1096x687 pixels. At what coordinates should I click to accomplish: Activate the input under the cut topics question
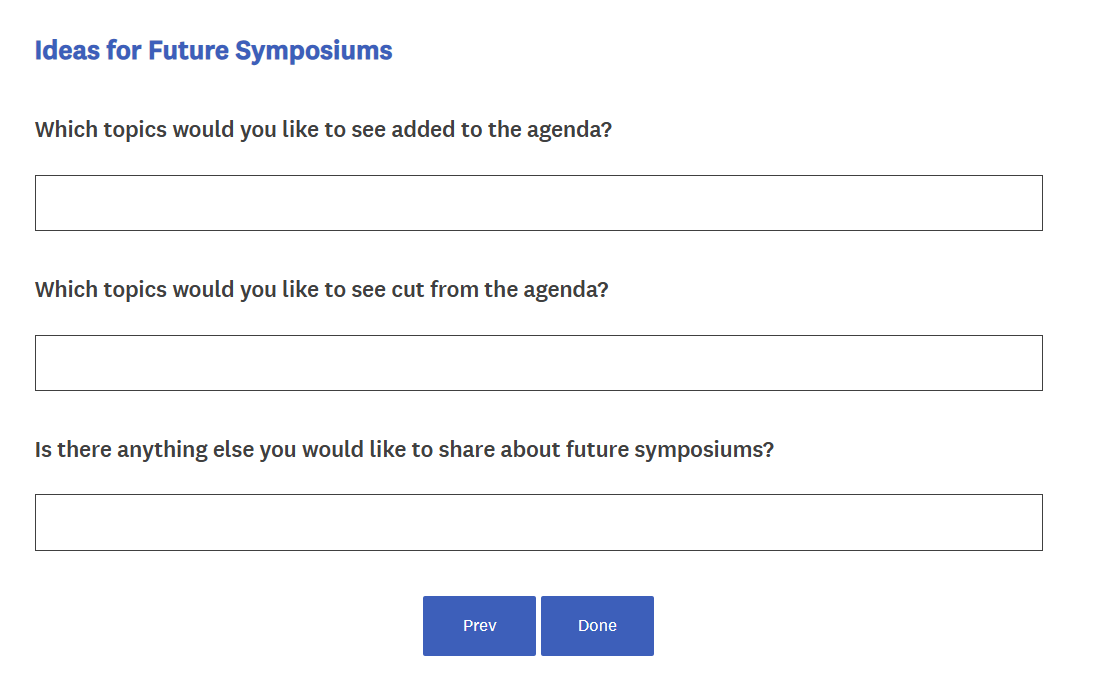[x=538, y=363]
